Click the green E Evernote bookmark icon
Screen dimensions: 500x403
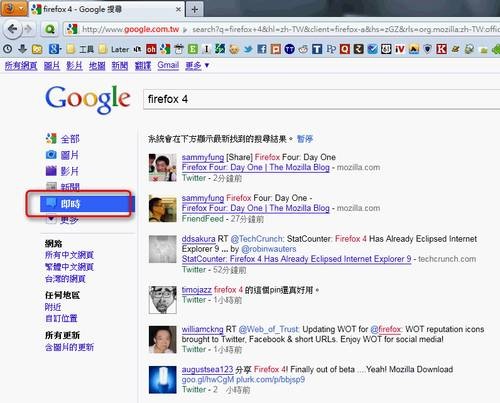[x=193, y=50]
